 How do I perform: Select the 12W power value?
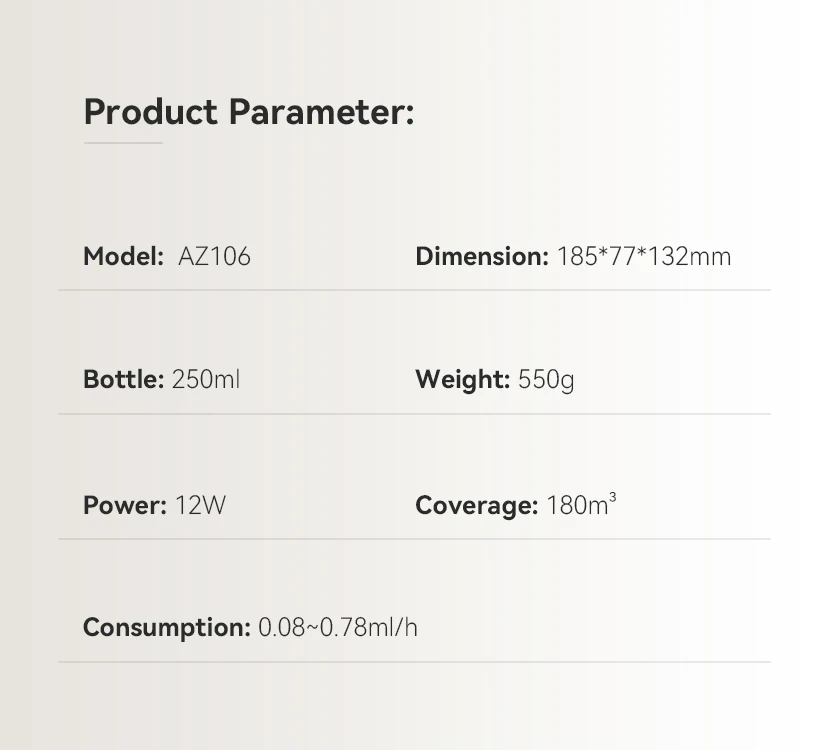(x=200, y=505)
